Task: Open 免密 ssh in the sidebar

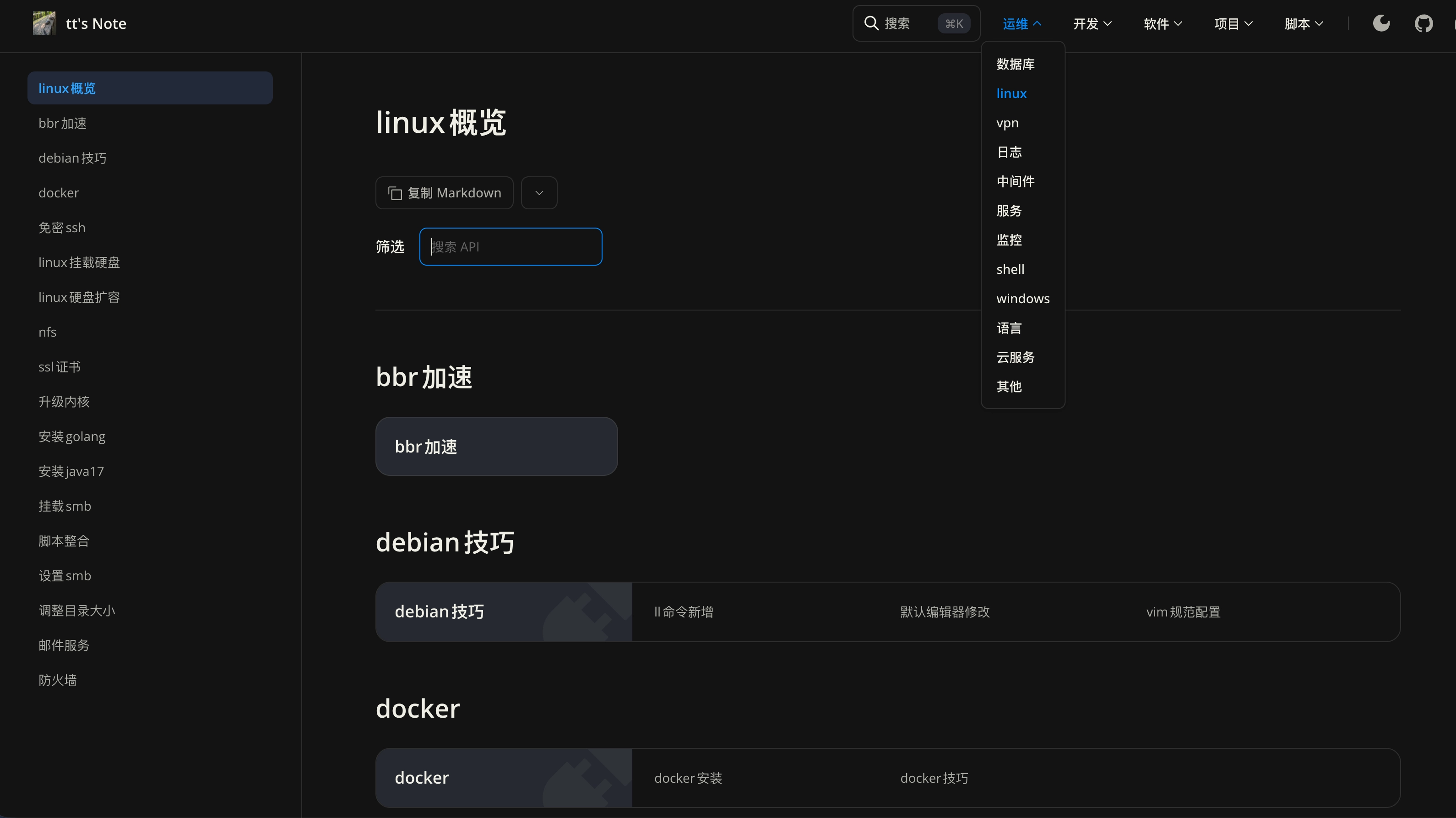Action: pyautogui.click(x=62, y=228)
